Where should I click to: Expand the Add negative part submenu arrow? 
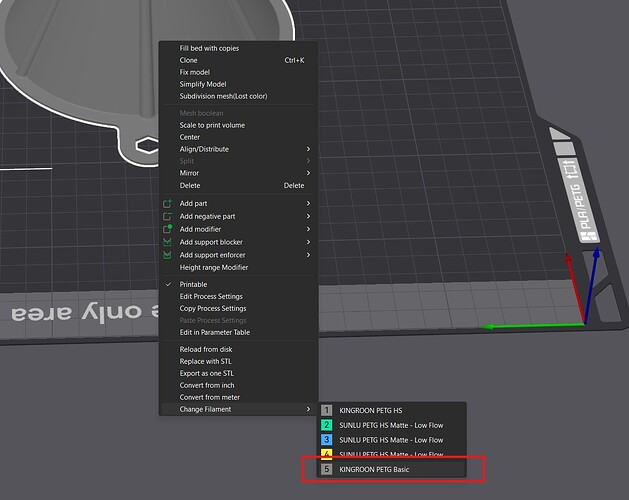(x=308, y=216)
